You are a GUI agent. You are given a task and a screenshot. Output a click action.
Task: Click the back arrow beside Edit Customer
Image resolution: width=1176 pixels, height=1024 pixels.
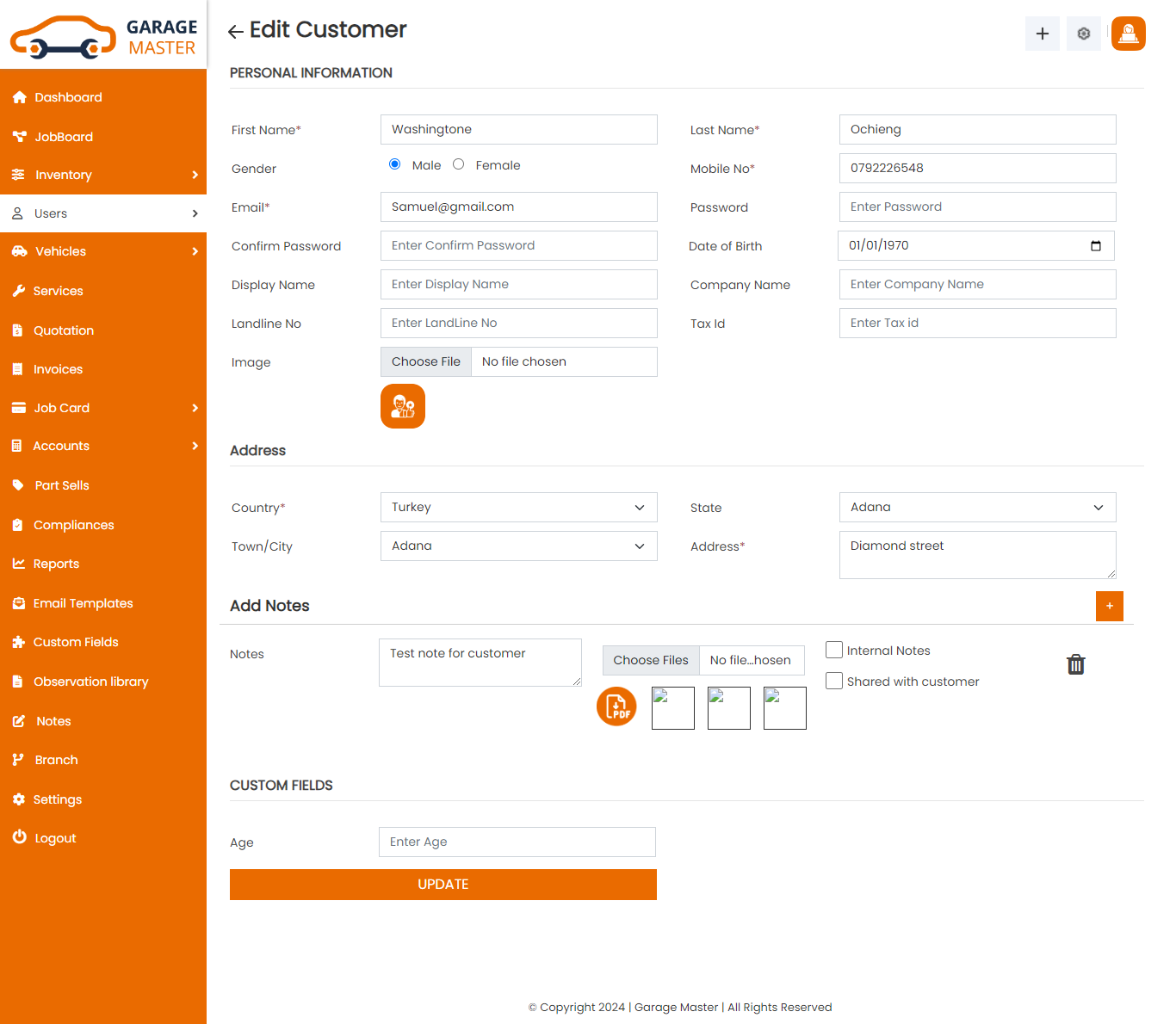[x=235, y=32]
